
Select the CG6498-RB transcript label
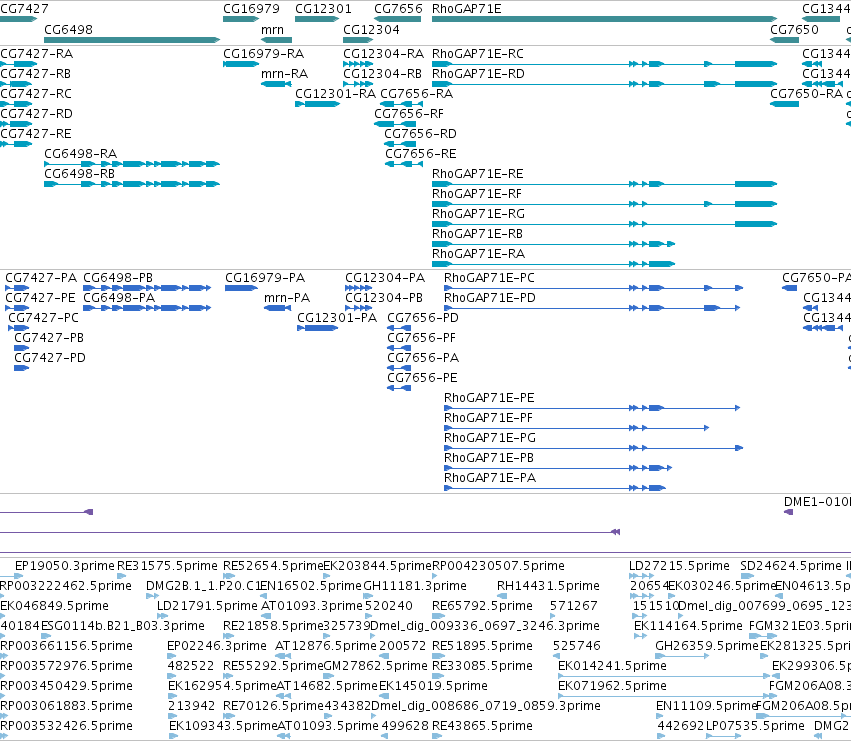(x=79, y=174)
